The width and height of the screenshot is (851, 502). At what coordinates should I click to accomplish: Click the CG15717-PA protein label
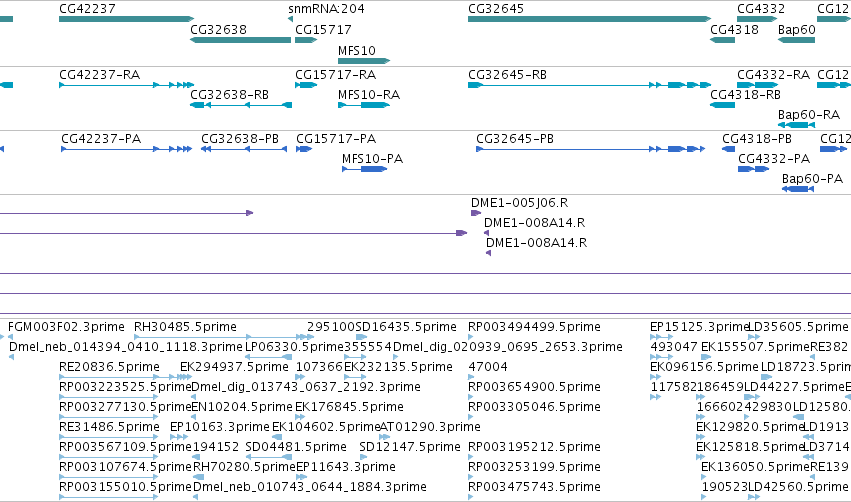(336, 138)
